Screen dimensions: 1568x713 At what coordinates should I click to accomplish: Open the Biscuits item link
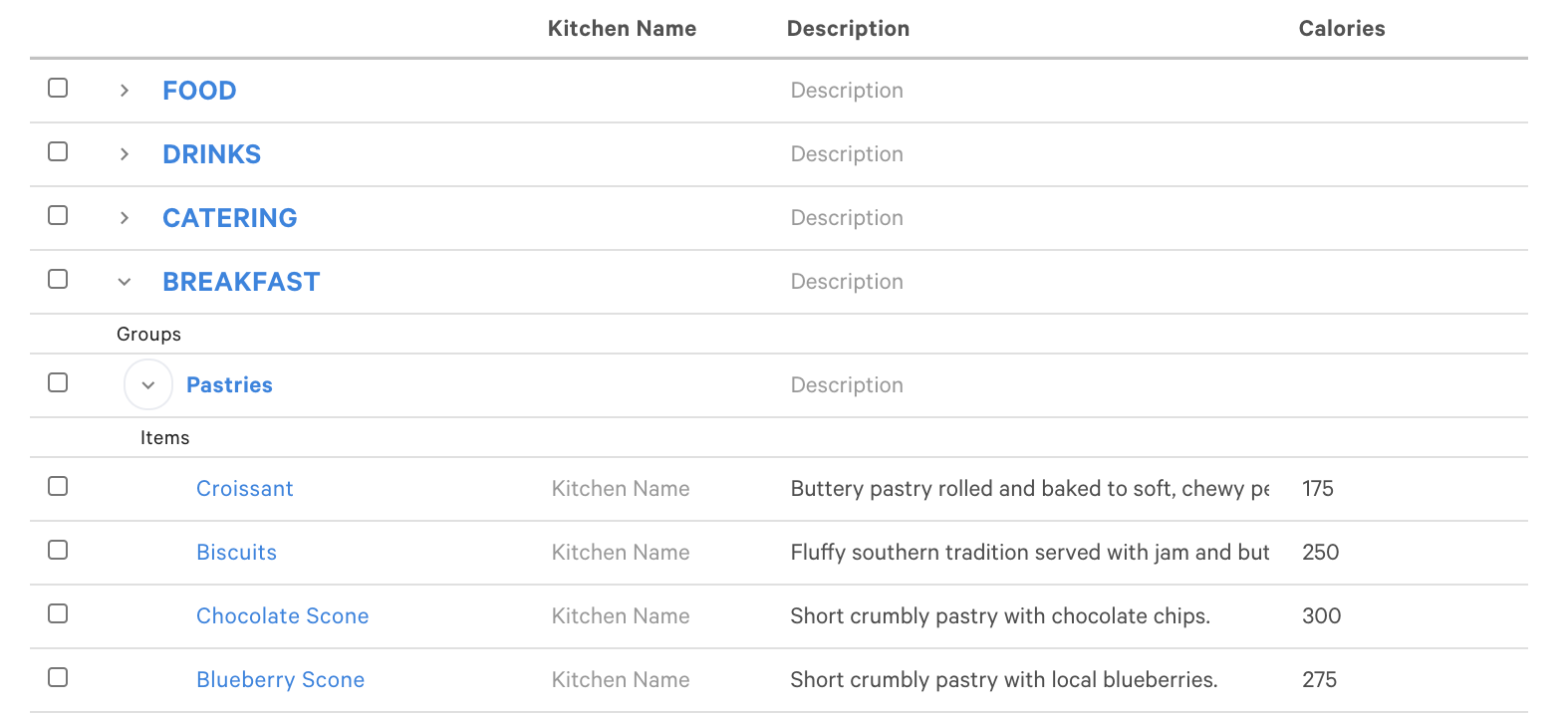[x=236, y=553]
